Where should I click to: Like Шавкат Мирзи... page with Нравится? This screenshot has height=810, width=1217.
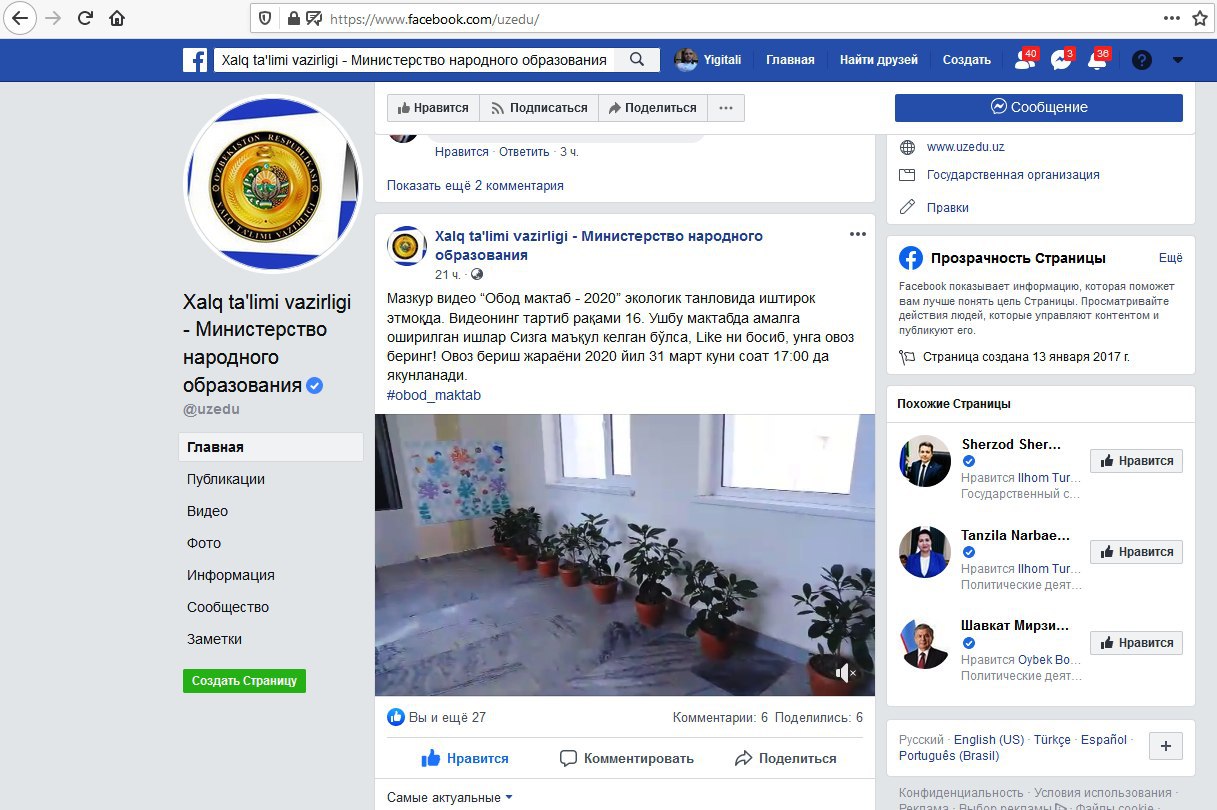coord(1136,642)
